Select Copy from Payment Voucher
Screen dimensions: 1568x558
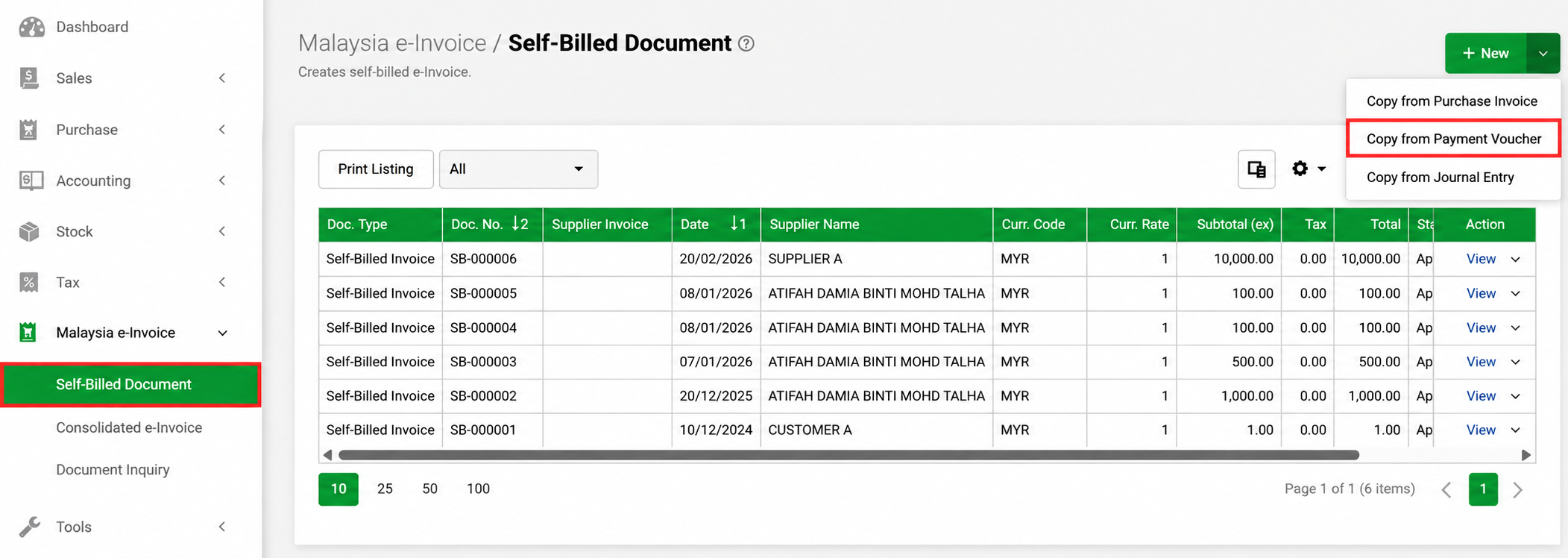point(1454,139)
